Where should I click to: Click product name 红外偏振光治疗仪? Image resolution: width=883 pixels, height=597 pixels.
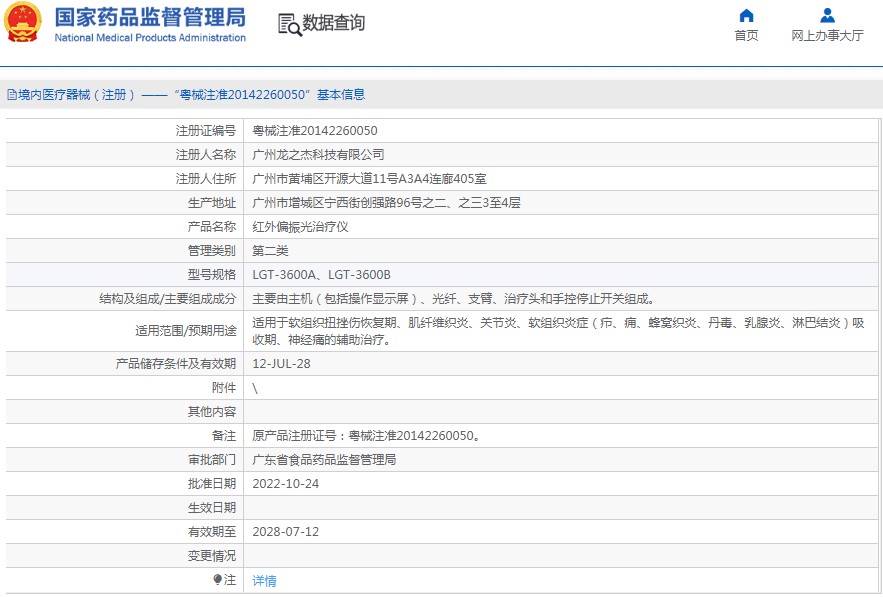300,227
